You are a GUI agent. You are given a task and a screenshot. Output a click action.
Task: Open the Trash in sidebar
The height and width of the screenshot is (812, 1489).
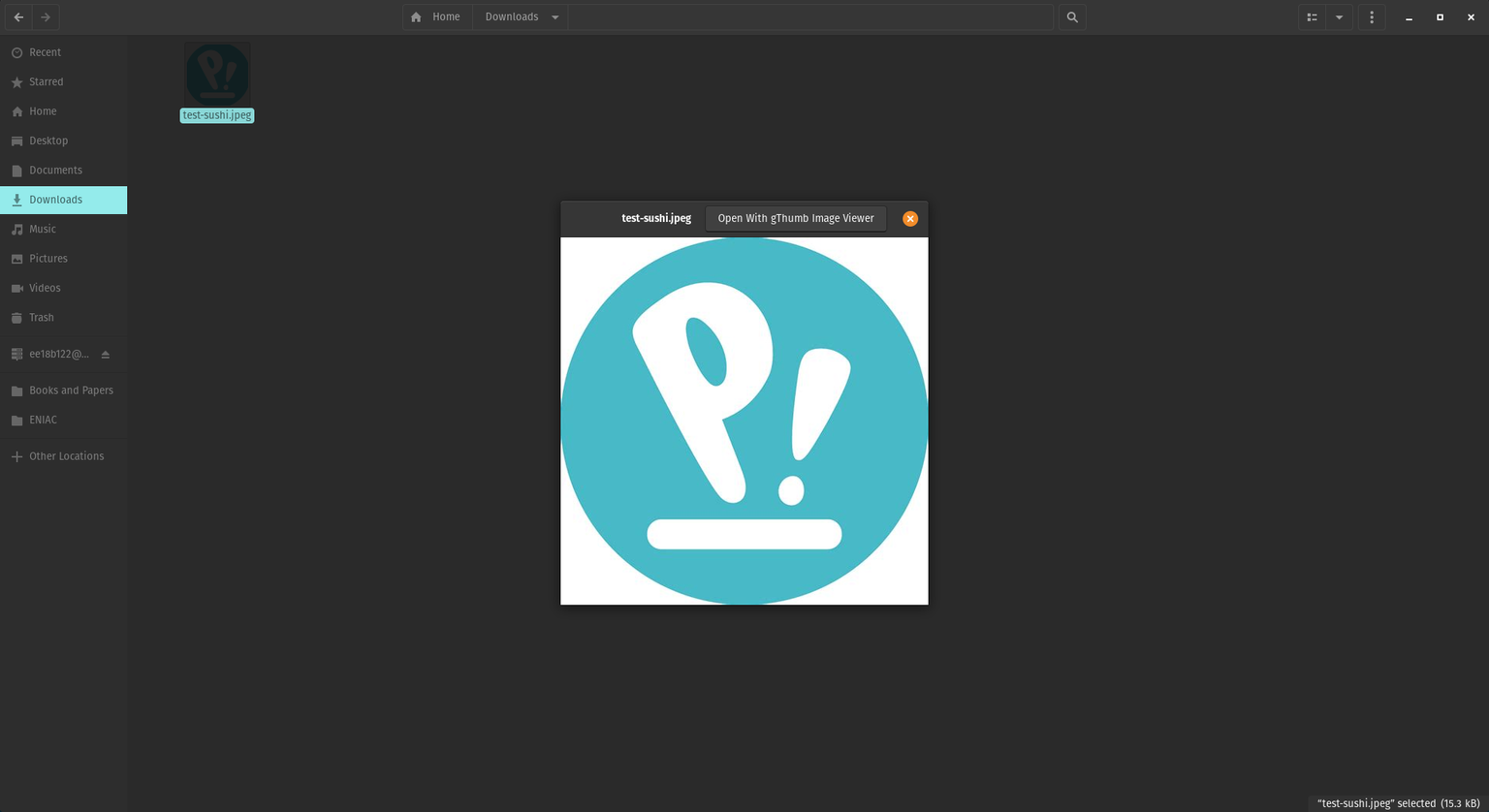[x=42, y=318]
